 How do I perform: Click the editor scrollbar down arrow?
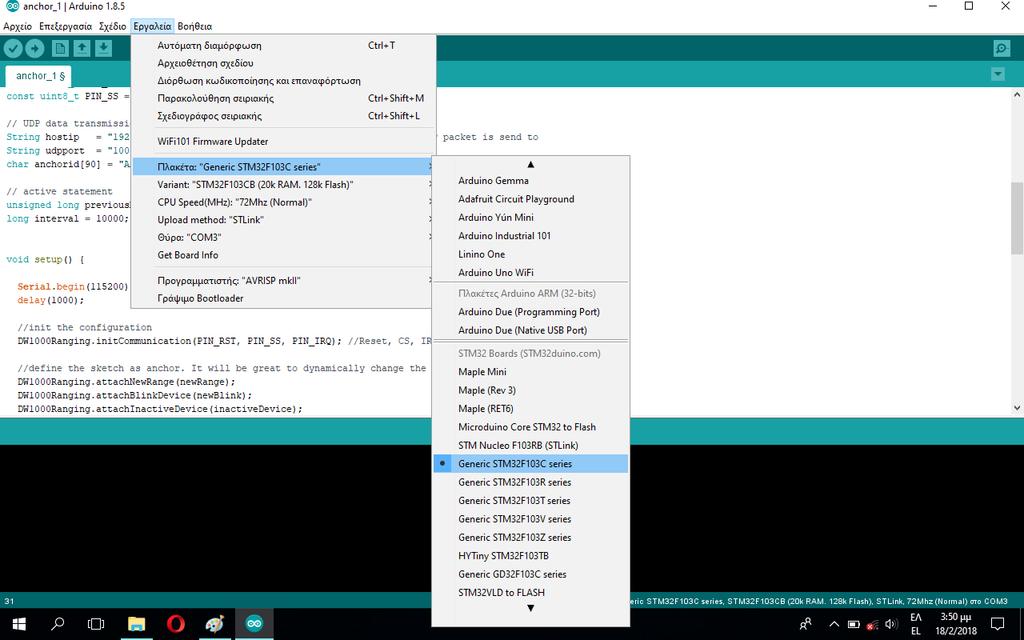pyautogui.click(x=1017, y=408)
